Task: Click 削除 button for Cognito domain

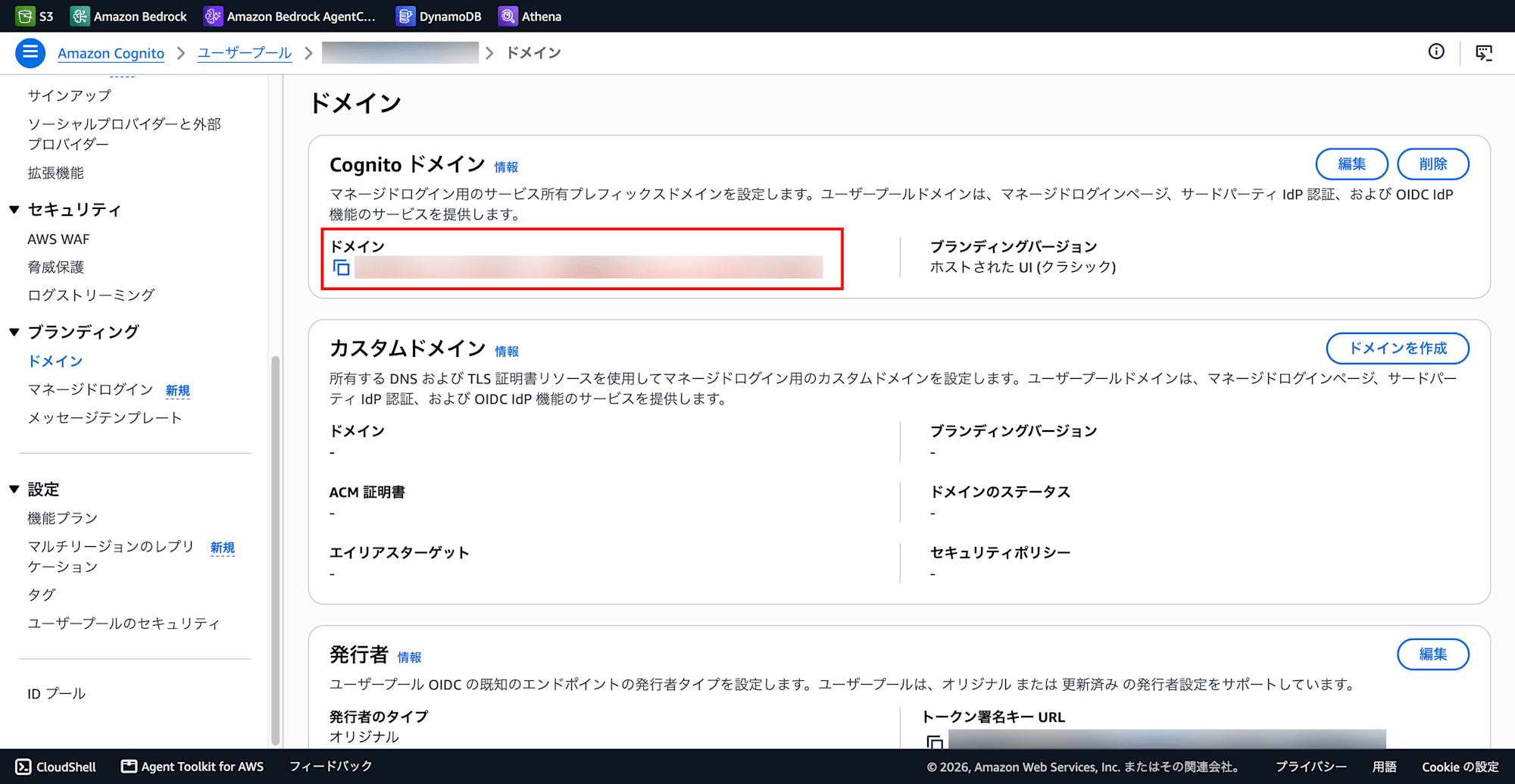Action: tap(1433, 164)
